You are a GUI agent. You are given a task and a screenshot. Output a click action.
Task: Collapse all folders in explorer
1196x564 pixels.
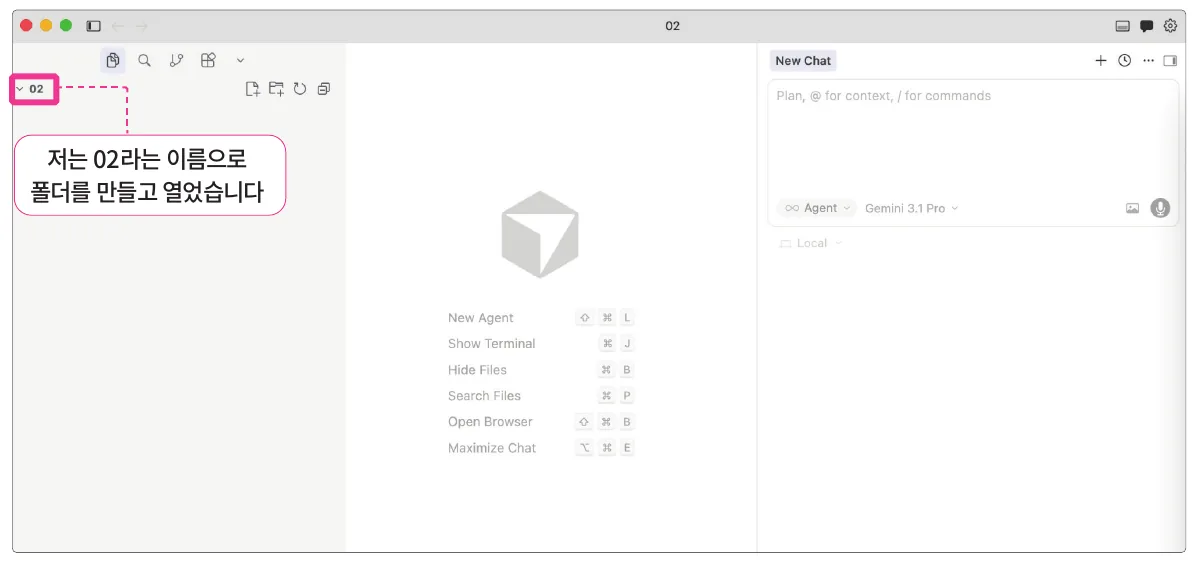coord(323,89)
